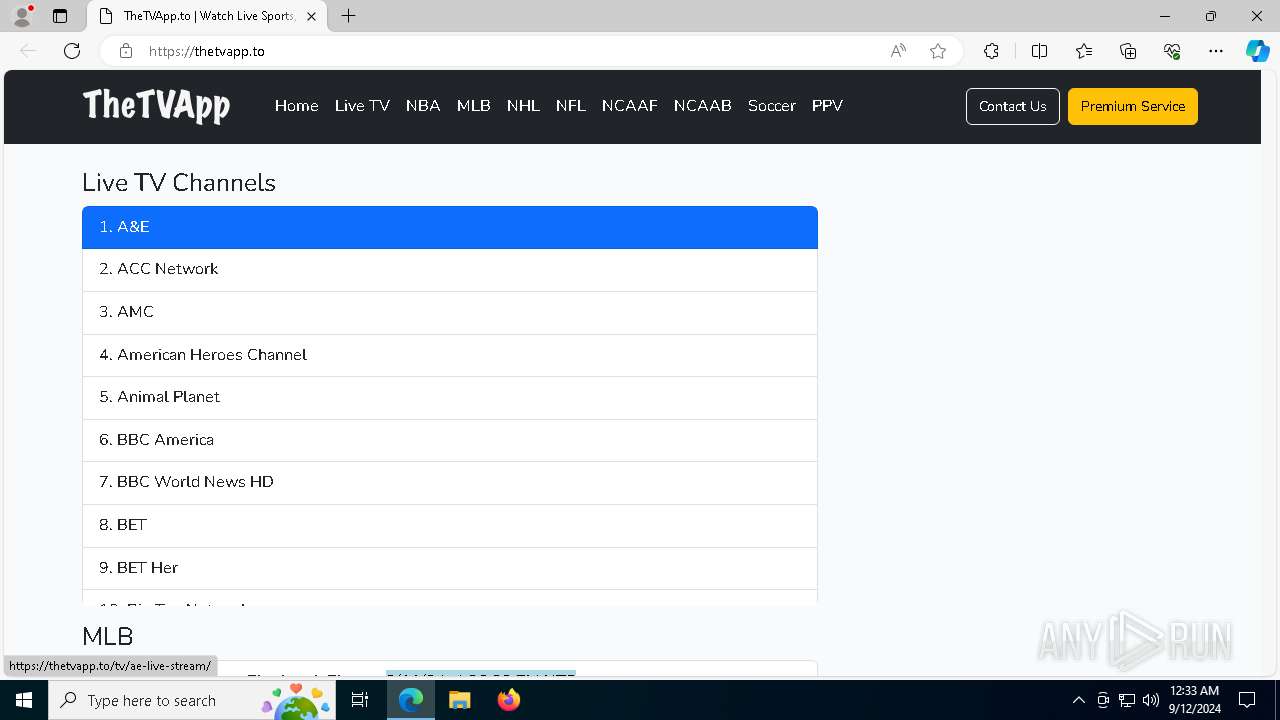Image resolution: width=1280 pixels, height=720 pixels.
Task: Open Settings and more ellipsis menu
Action: click(1216, 51)
